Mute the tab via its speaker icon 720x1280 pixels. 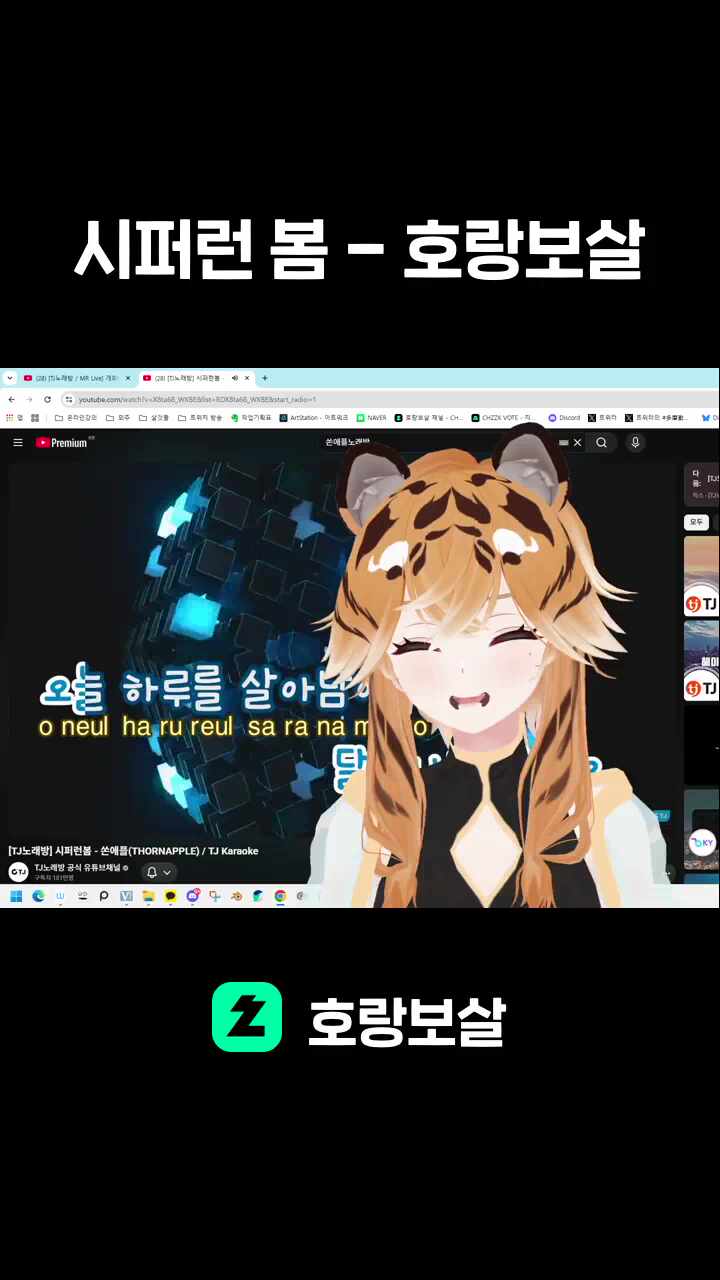click(x=234, y=378)
